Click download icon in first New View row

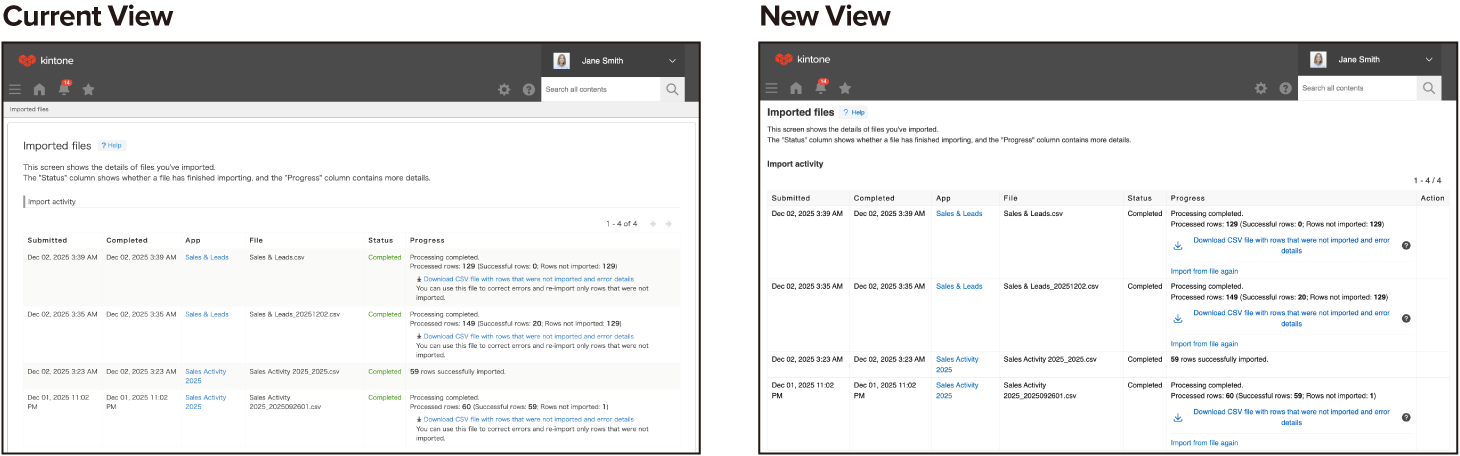(1178, 245)
